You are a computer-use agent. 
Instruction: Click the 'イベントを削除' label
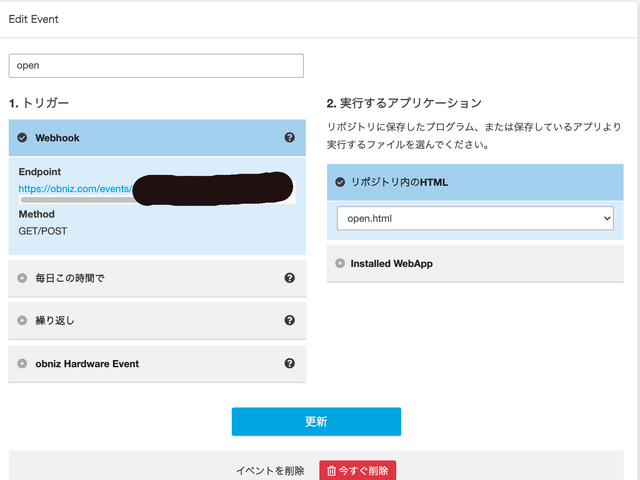point(270,471)
